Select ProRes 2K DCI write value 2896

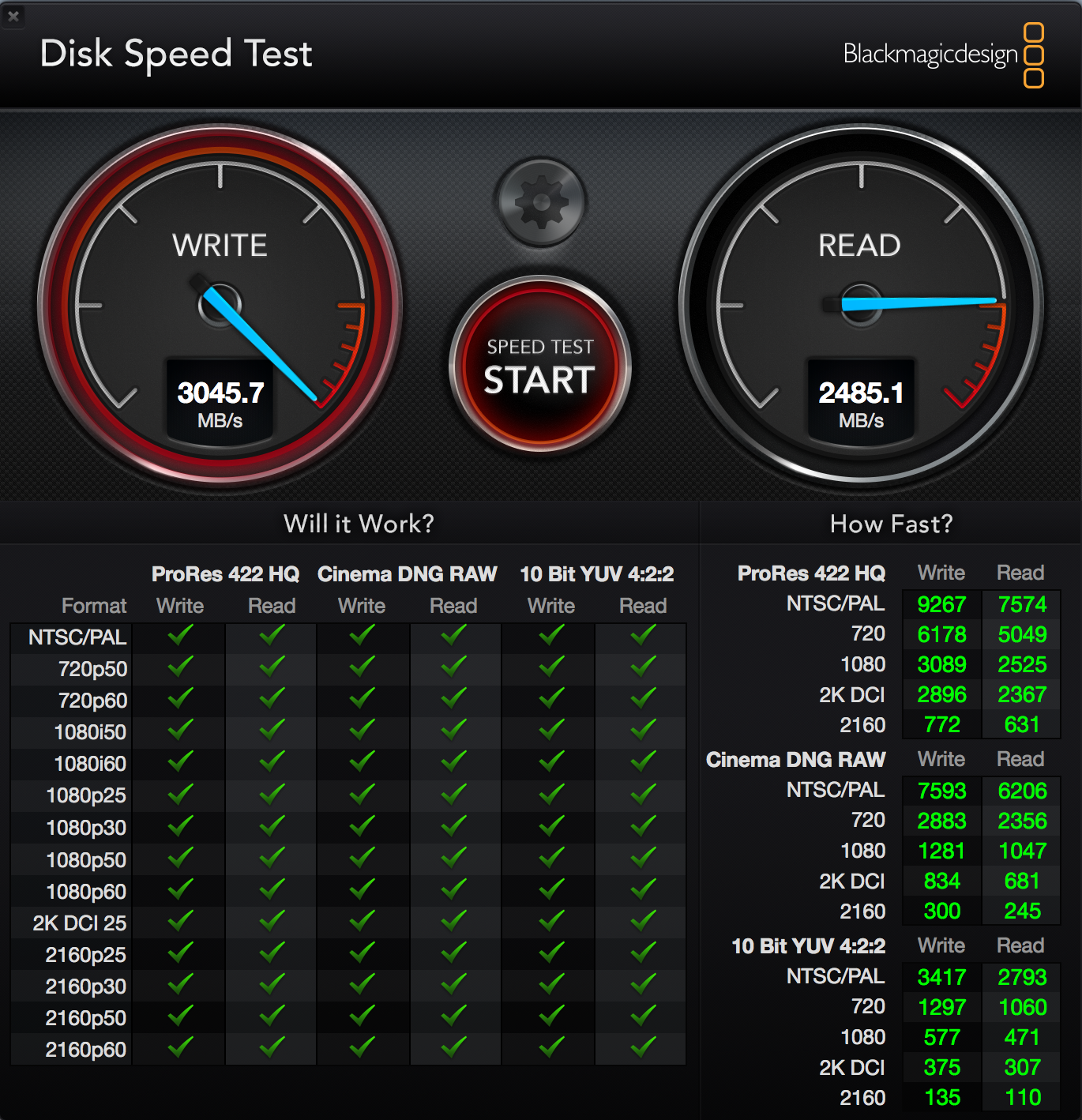(941, 694)
